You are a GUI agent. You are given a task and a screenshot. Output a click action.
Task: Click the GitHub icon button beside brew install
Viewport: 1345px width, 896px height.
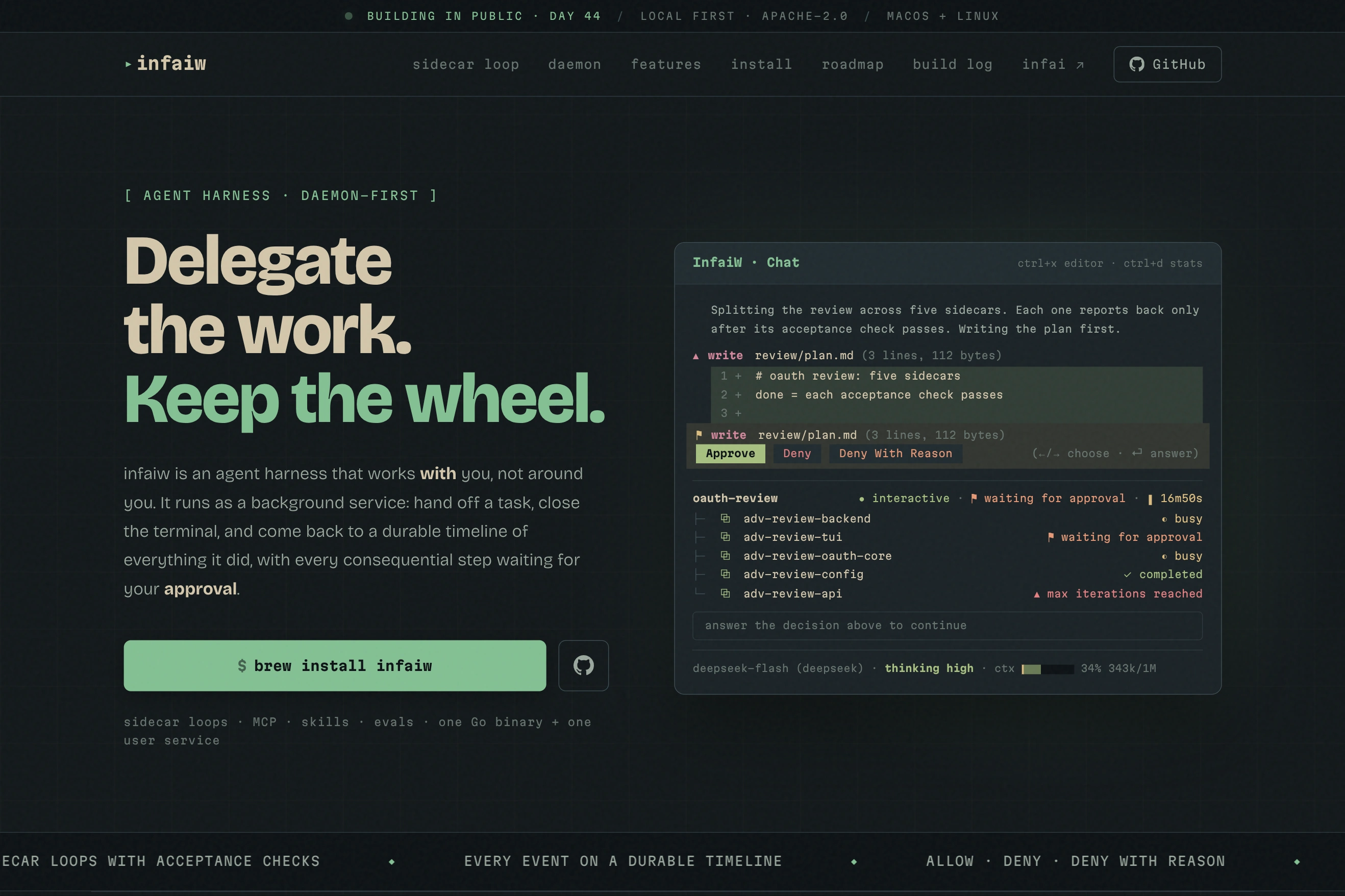click(x=583, y=666)
